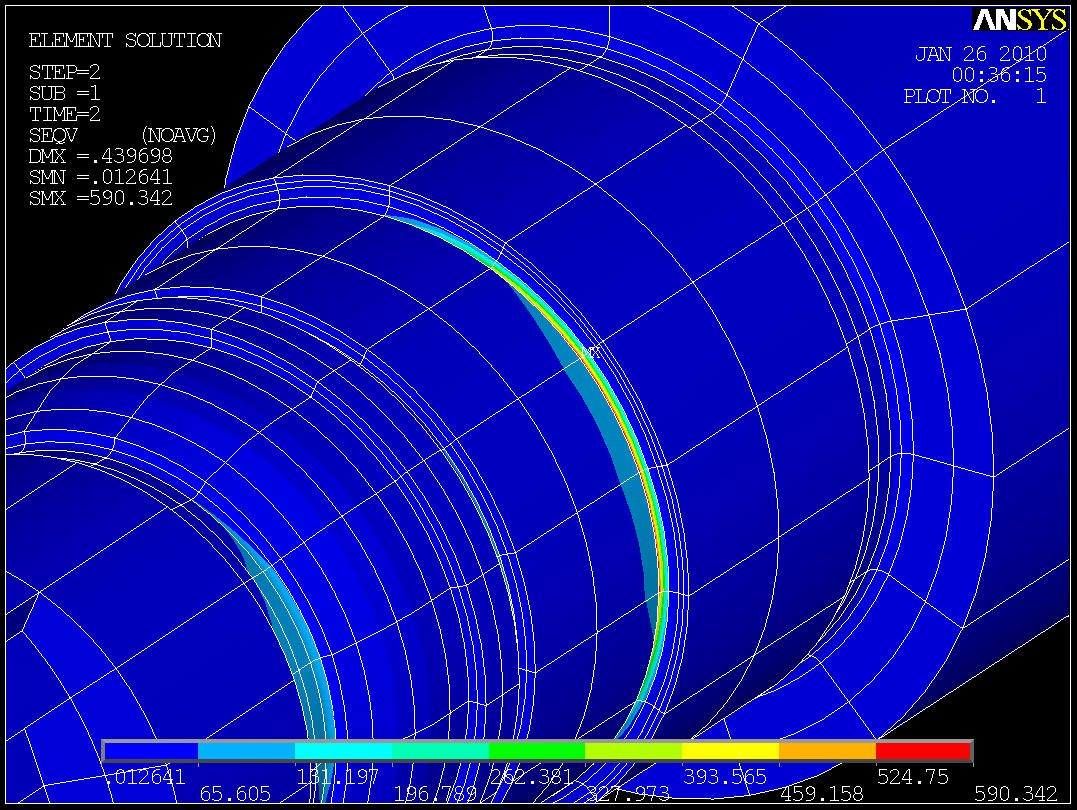Click the dark blue legend color band
Image resolution: width=1077 pixels, height=810 pixels.
click(150, 751)
